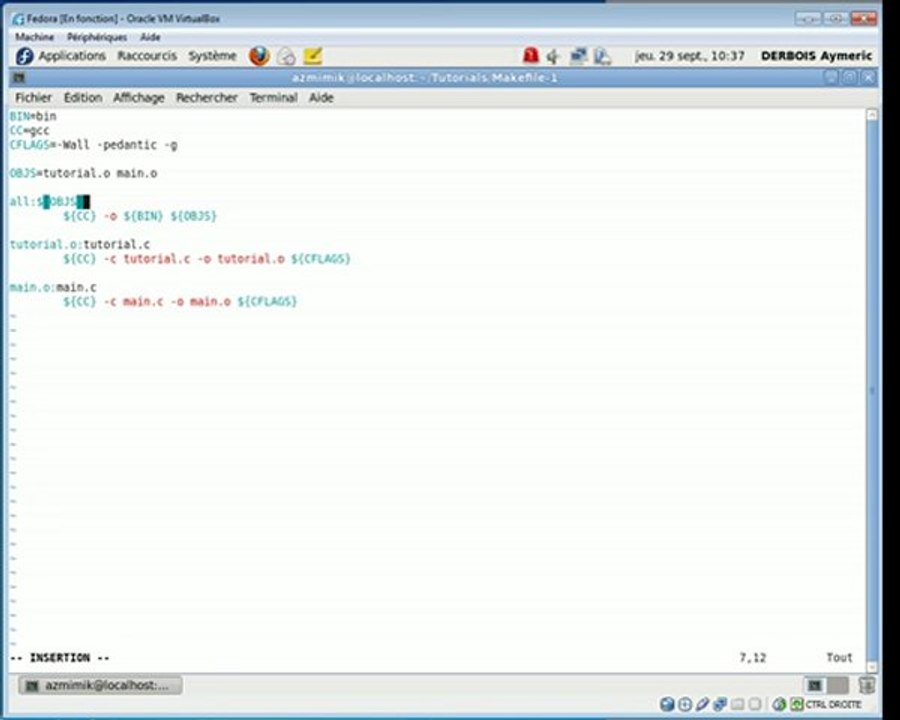900x720 pixels.
Task: Open the trash applet in bottom panel
Action: pos(867,685)
